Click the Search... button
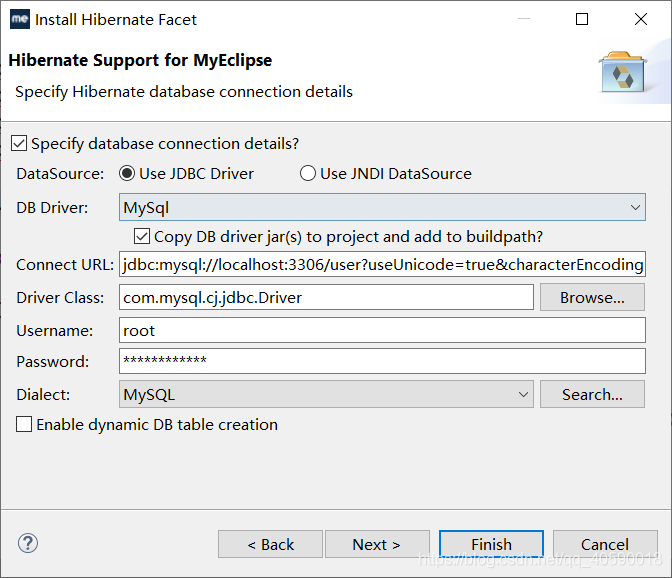The image size is (672, 578). click(592, 394)
